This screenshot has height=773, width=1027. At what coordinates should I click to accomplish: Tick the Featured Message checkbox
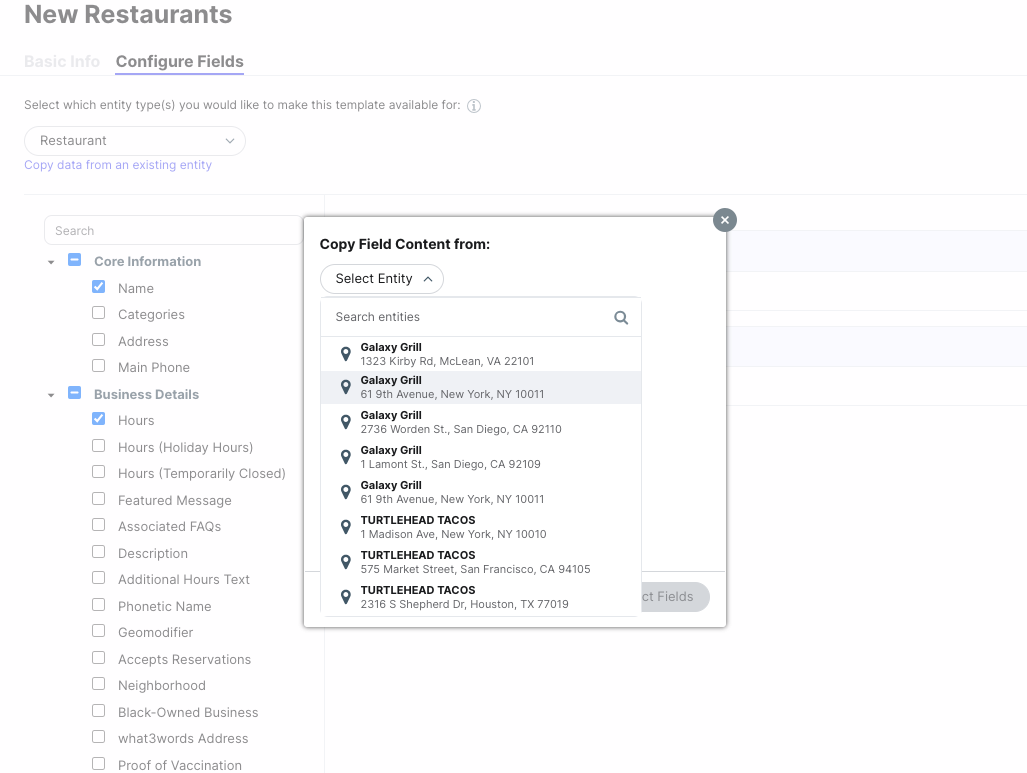pos(99,499)
